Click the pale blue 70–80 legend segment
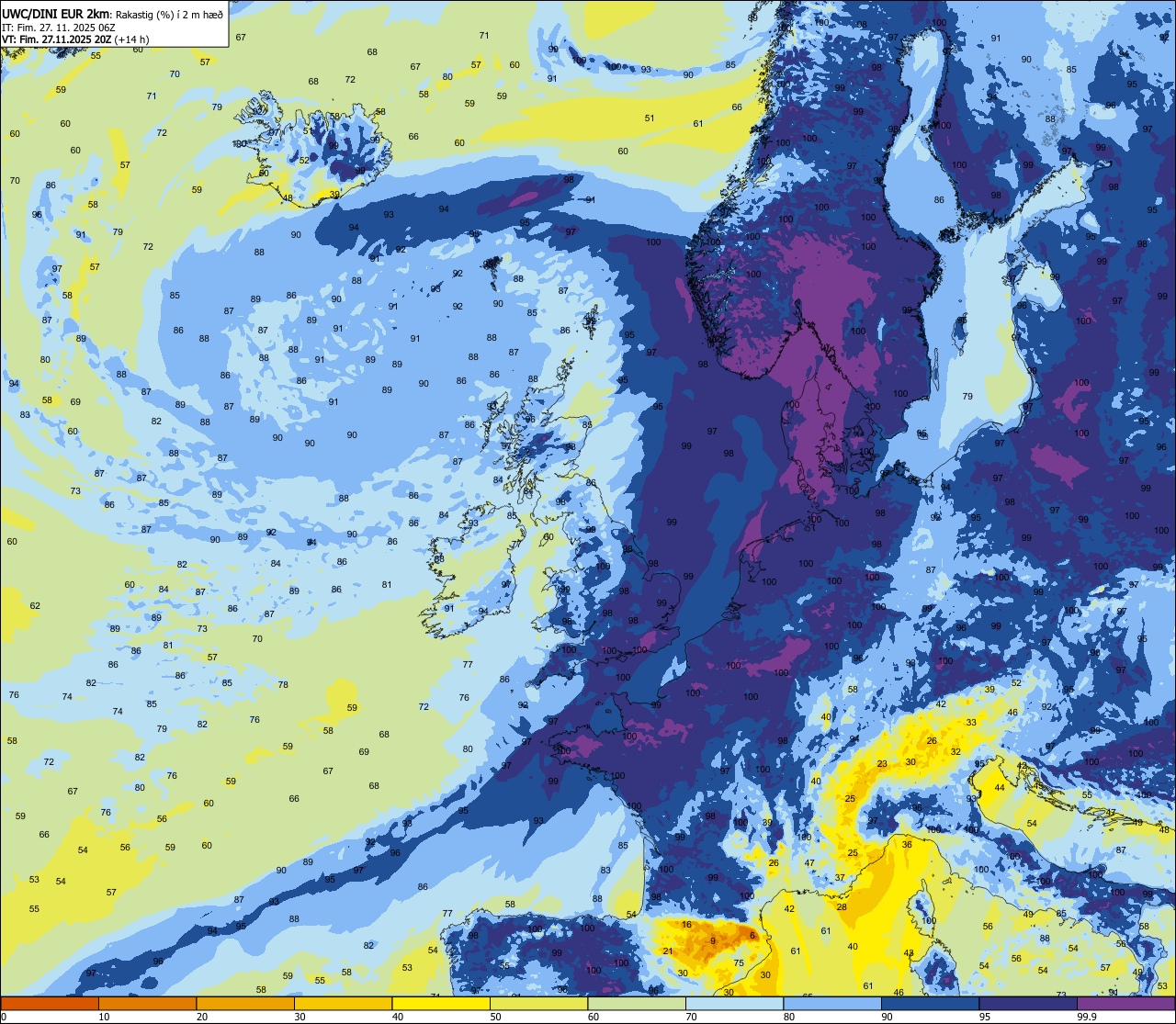This screenshot has height=1024, width=1176. coord(734,1003)
